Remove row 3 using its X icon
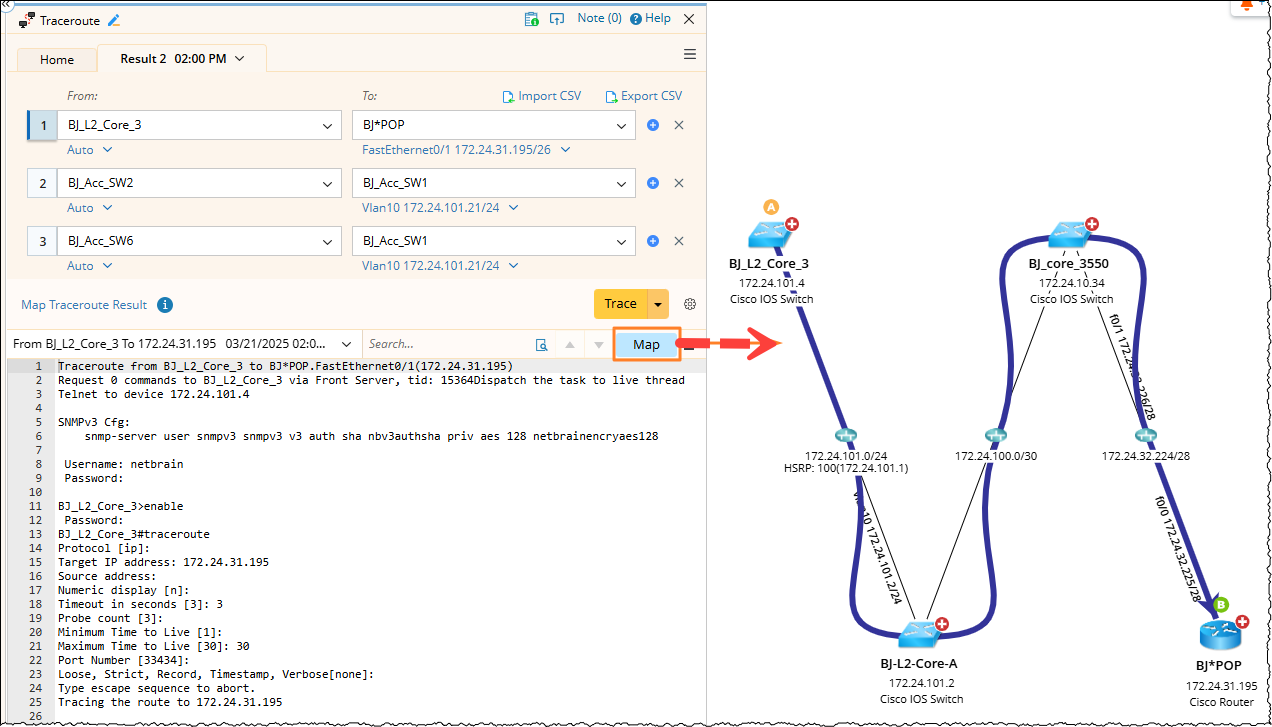1272x727 pixels. 679,241
